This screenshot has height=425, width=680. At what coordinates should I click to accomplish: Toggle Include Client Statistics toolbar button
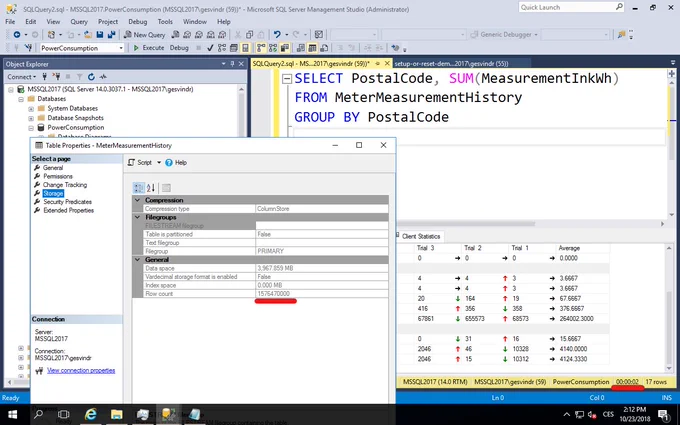click(285, 48)
